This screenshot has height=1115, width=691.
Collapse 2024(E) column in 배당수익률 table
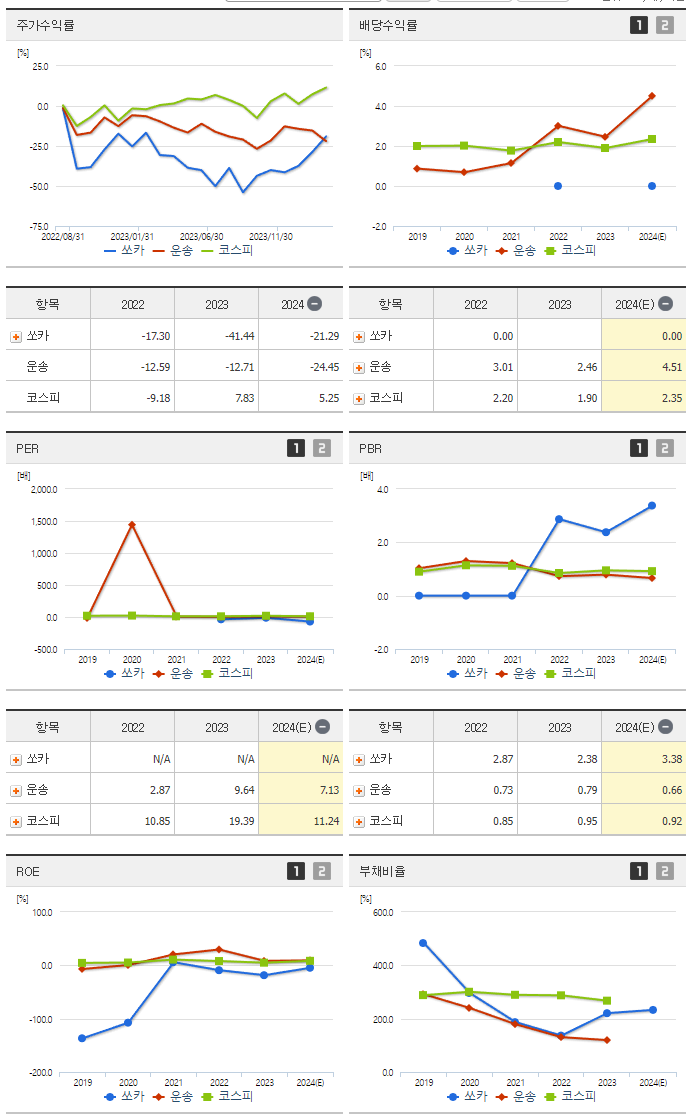[x=665, y=304]
